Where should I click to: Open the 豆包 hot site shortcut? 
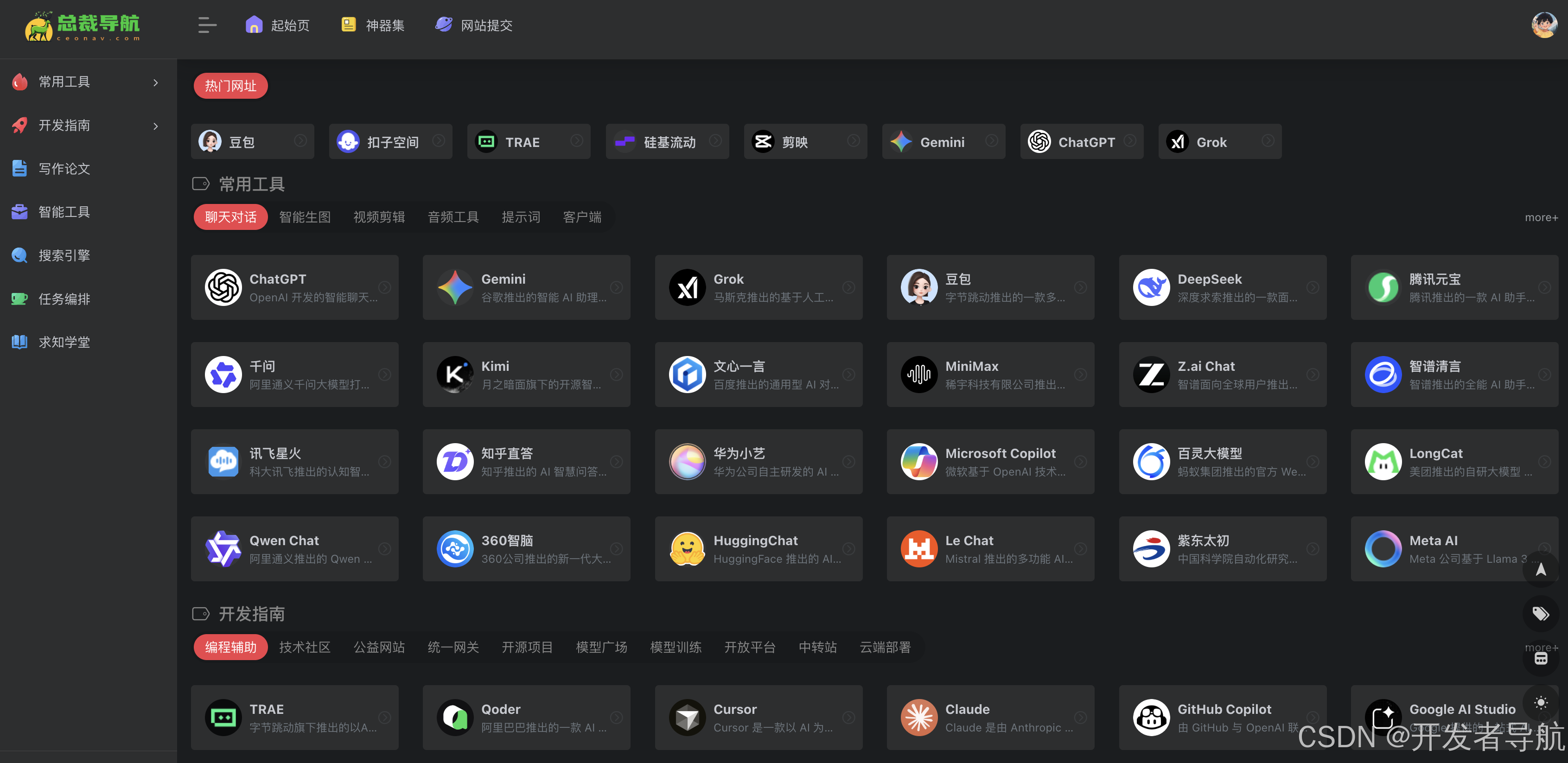pos(253,142)
